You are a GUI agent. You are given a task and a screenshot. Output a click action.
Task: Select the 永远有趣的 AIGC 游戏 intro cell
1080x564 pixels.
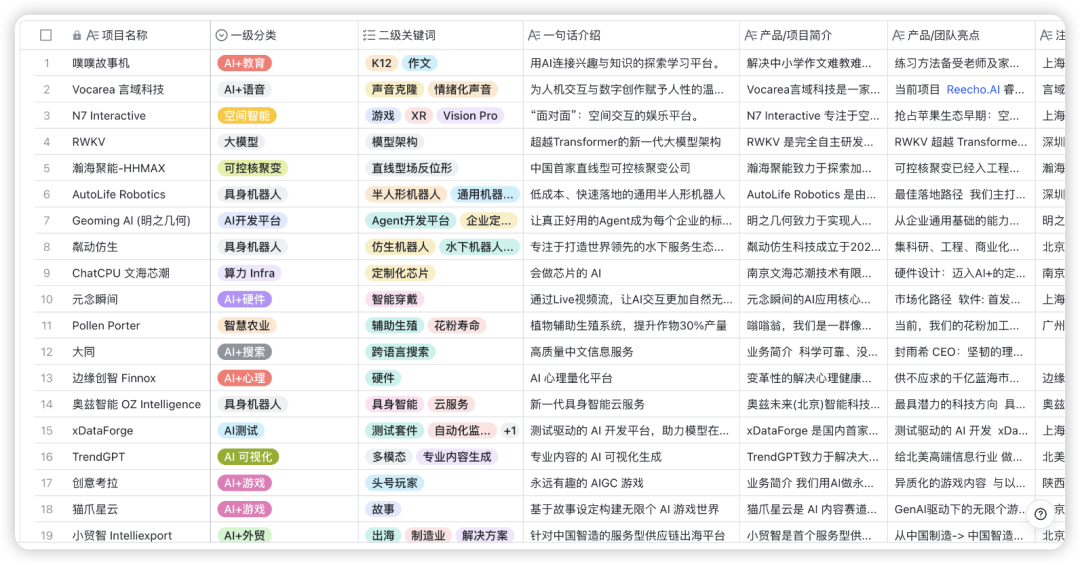pos(632,483)
